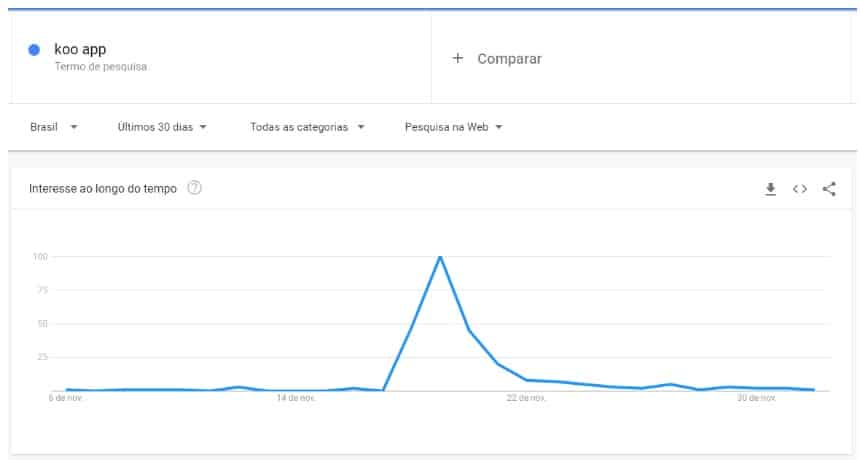
Task: Expand the Últimos 30 dias time range
Action: [162, 127]
